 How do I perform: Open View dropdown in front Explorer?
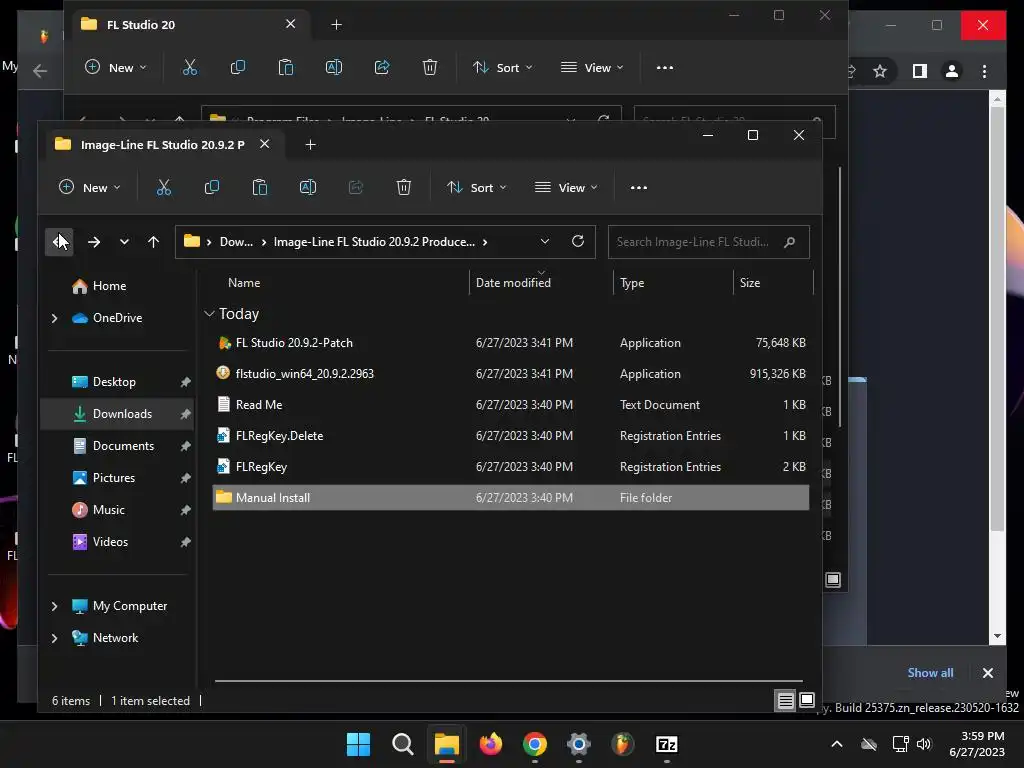[566, 188]
